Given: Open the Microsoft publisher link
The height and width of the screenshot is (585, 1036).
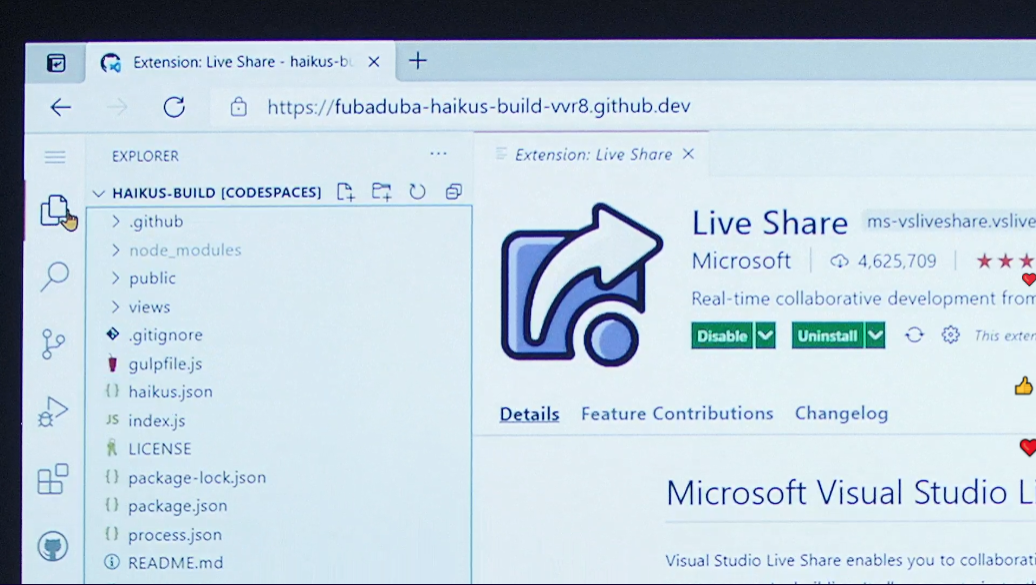Looking at the screenshot, I should coord(741,261).
